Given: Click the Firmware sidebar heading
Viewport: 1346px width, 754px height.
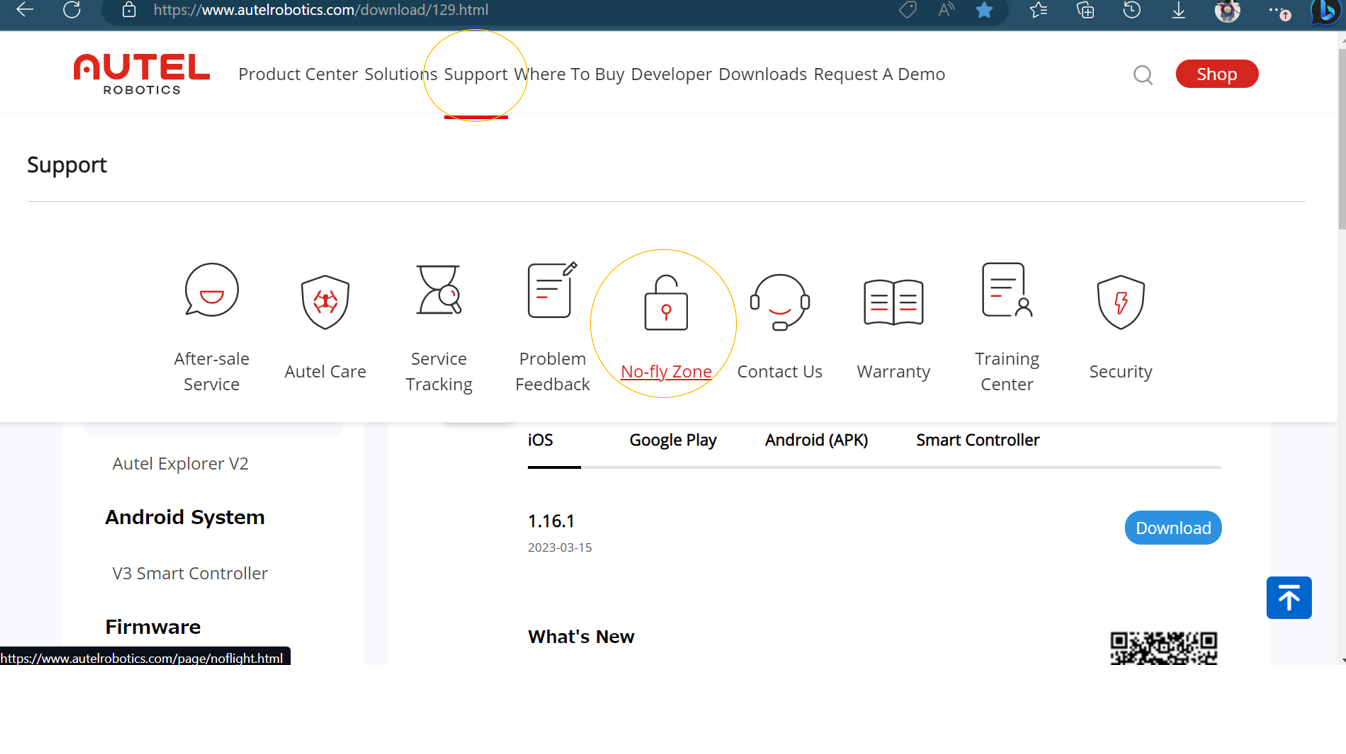Looking at the screenshot, I should (x=153, y=627).
